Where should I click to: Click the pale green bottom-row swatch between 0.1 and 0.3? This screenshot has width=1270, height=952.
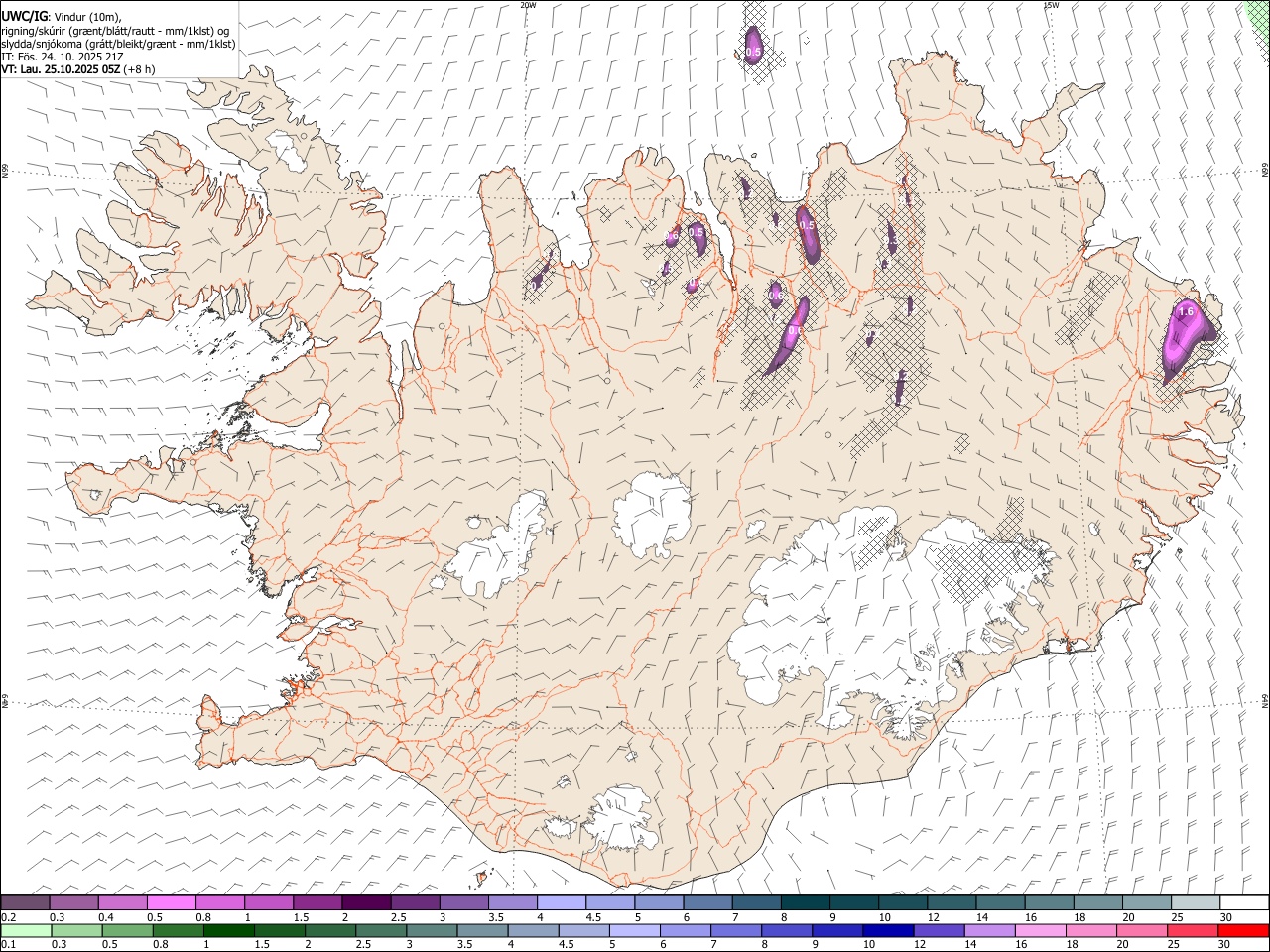point(26,930)
